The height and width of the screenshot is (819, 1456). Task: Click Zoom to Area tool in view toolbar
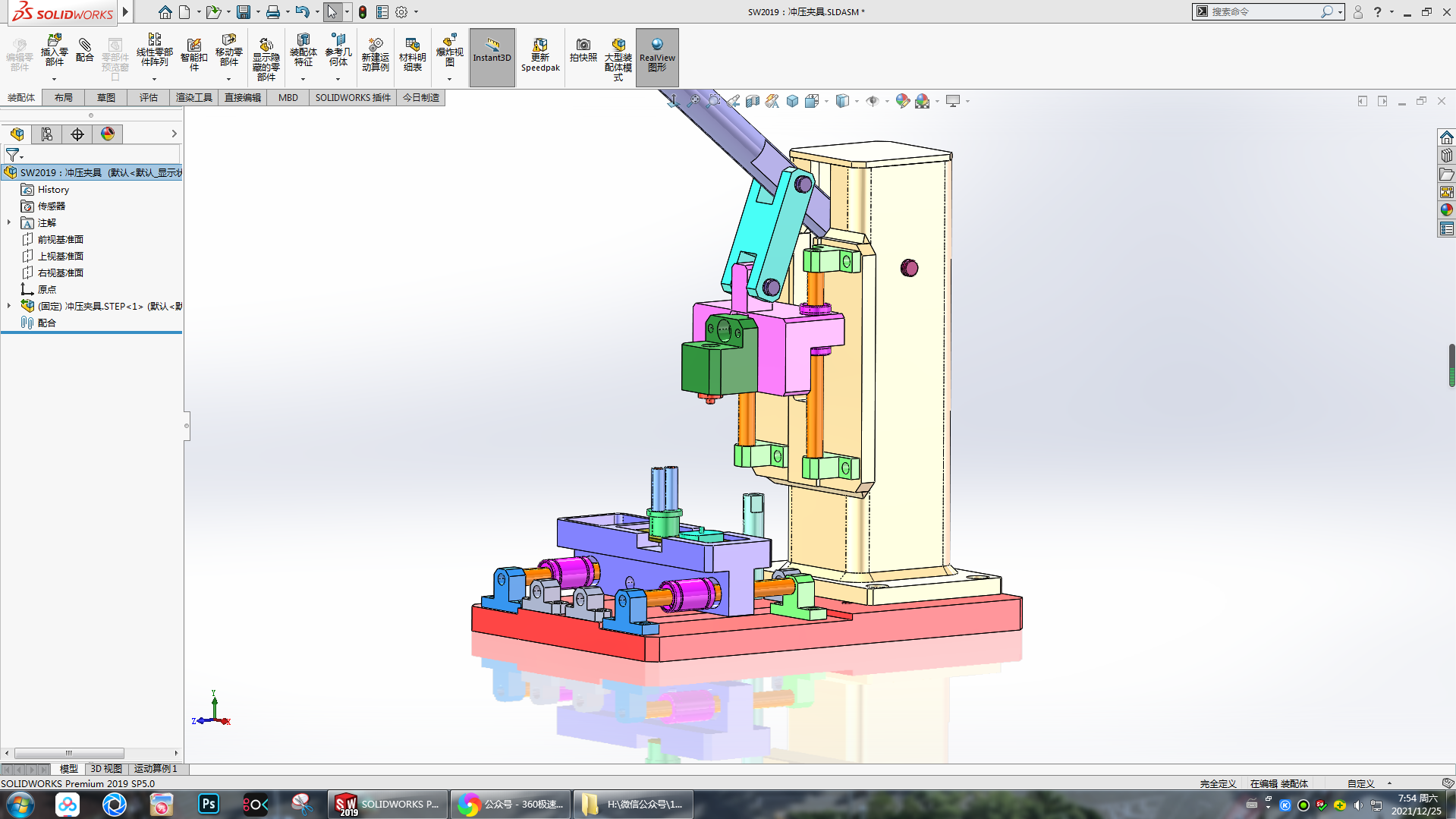[713, 101]
